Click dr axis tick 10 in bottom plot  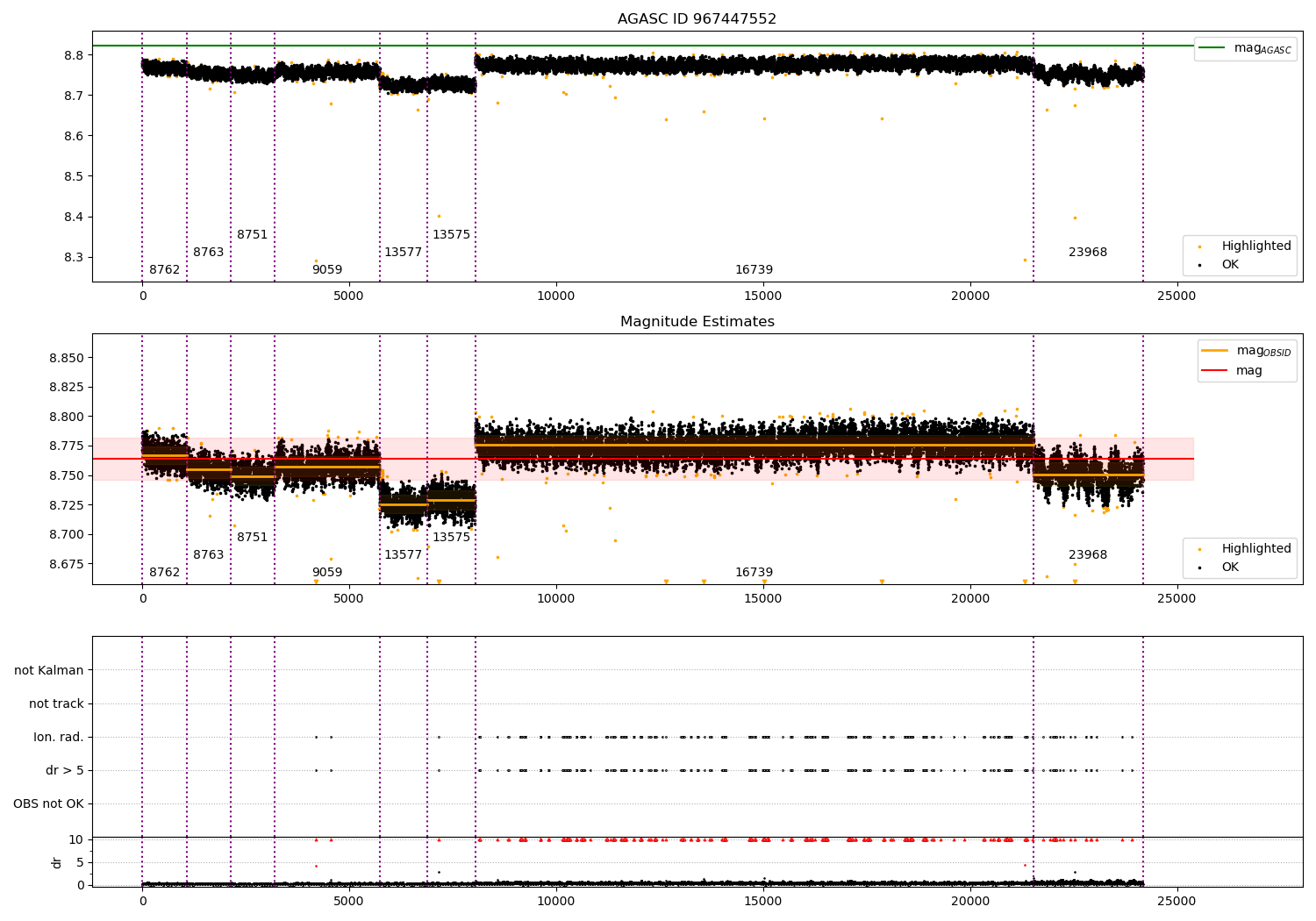pos(76,839)
